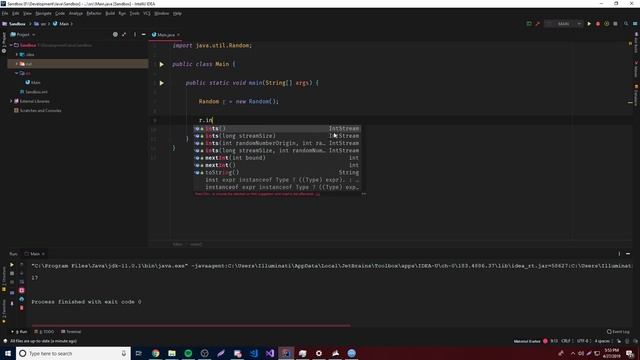
Task: Click the locate/target icon in Project panel header
Action: 115,35
